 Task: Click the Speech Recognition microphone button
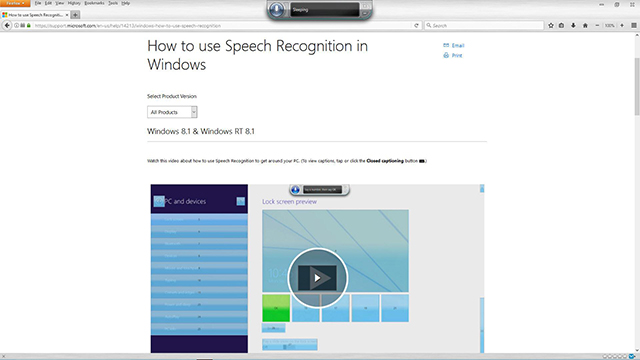tap(276, 9)
